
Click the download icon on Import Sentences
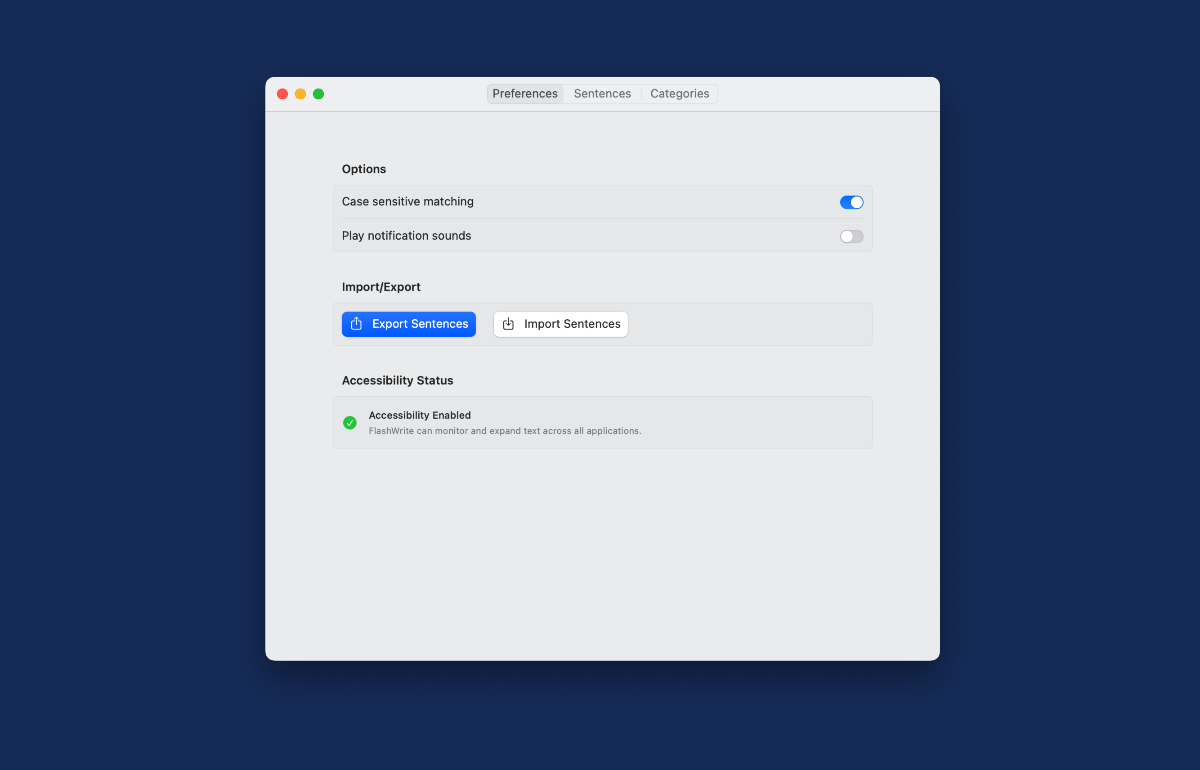[x=508, y=324]
